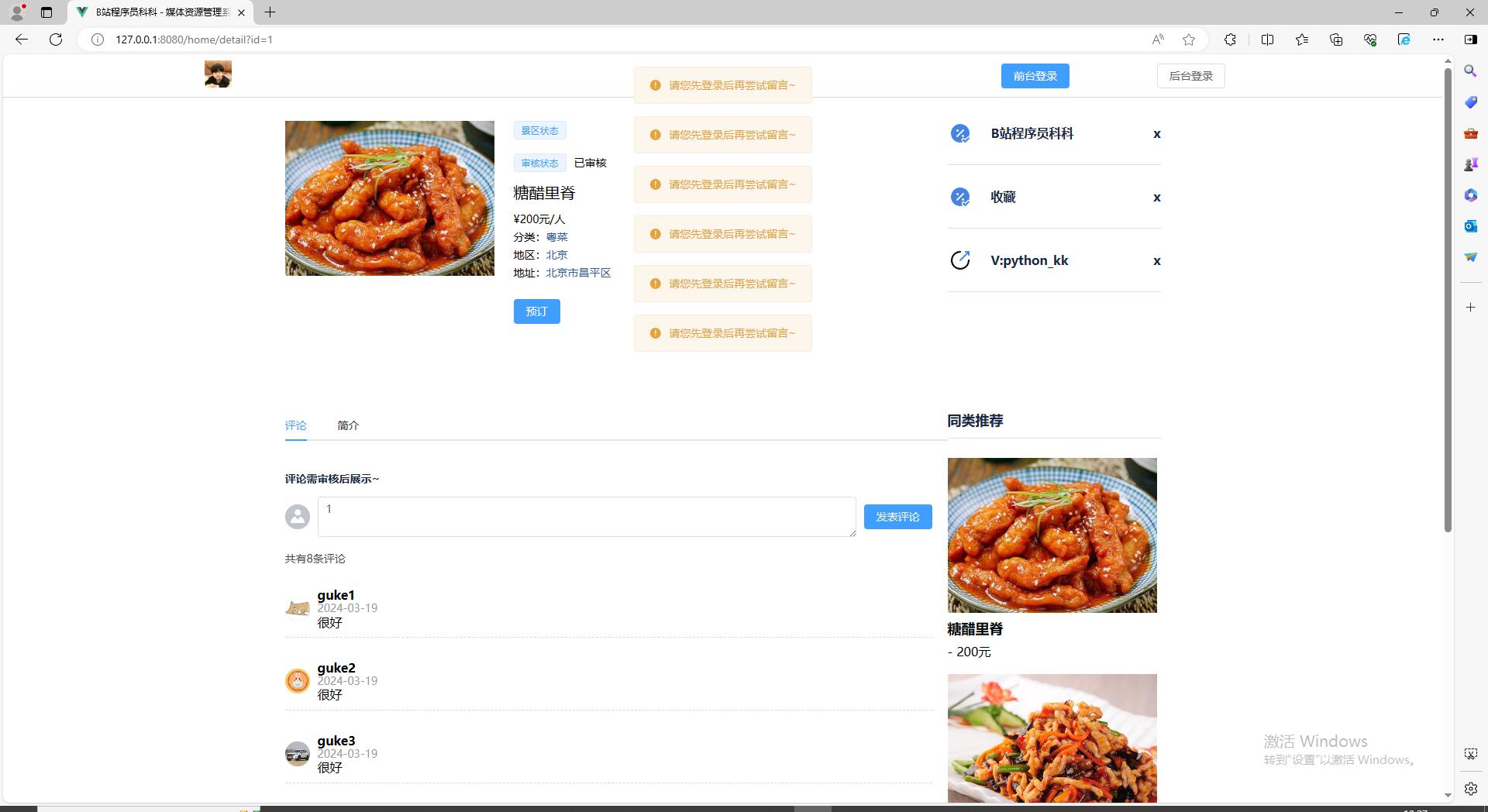Open the 粤菜 category link
This screenshot has height=812, width=1488.
pyautogui.click(x=557, y=237)
